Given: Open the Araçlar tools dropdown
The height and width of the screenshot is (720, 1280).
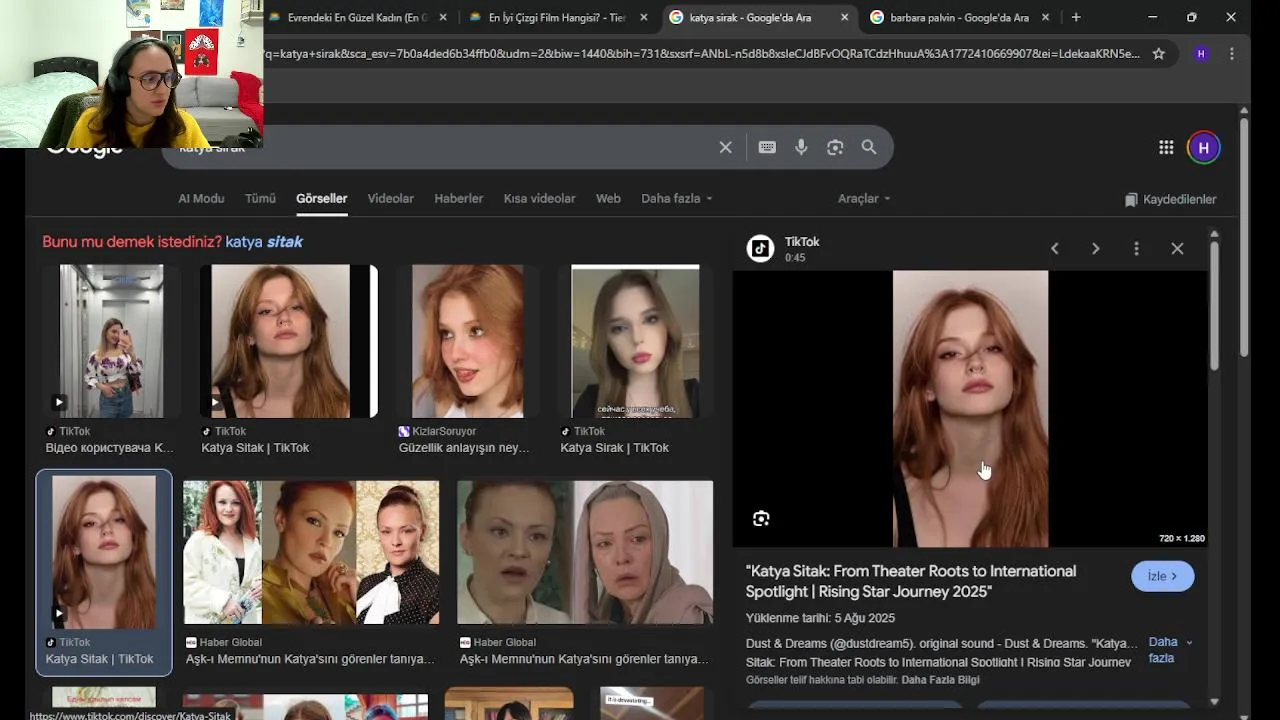Looking at the screenshot, I should click(x=864, y=198).
